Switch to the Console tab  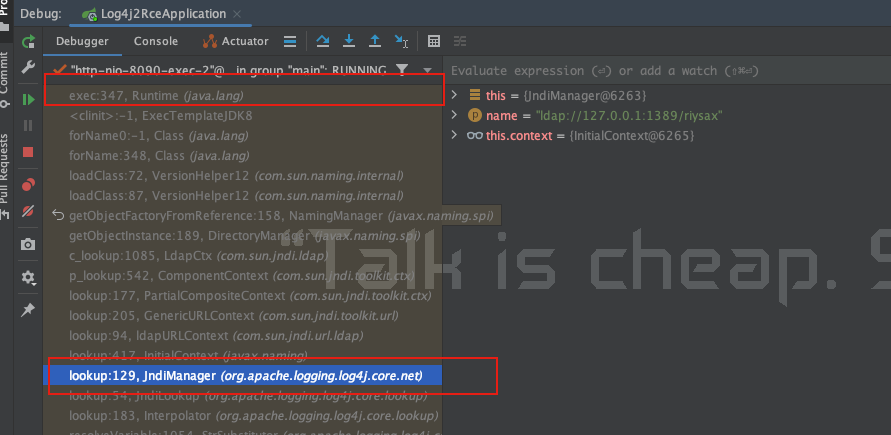click(156, 41)
